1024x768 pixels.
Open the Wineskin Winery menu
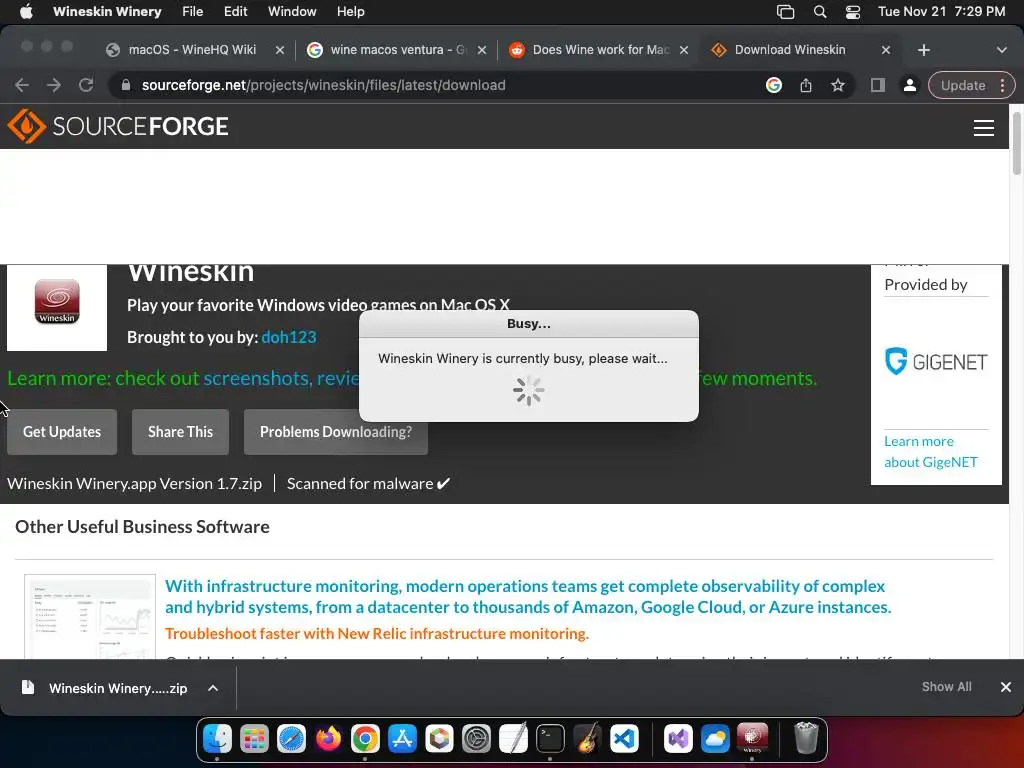coord(107,11)
